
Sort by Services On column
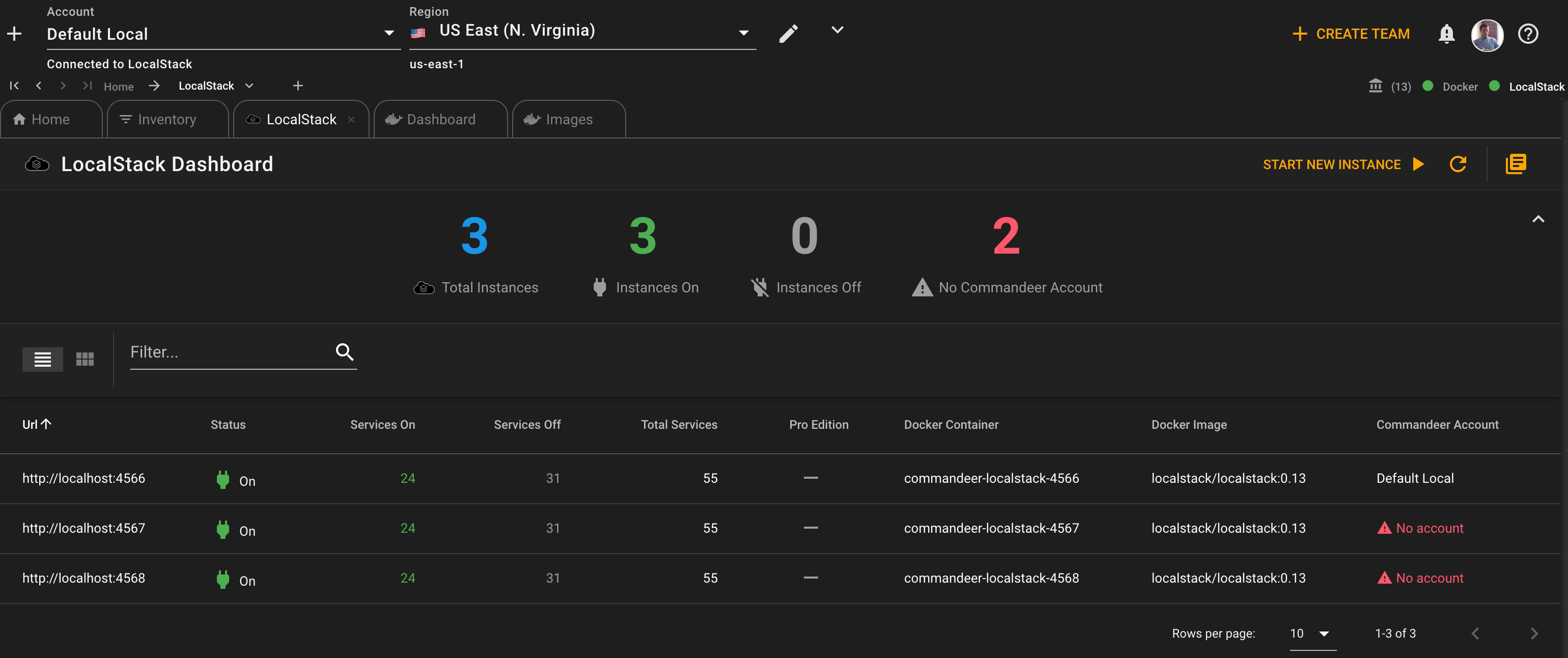[x=382, y=425]
